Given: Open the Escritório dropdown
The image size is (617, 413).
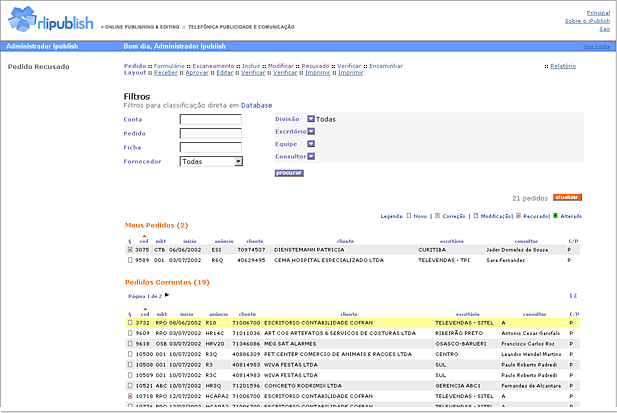Looking at the screenshot, I should (x=311, y=131).
